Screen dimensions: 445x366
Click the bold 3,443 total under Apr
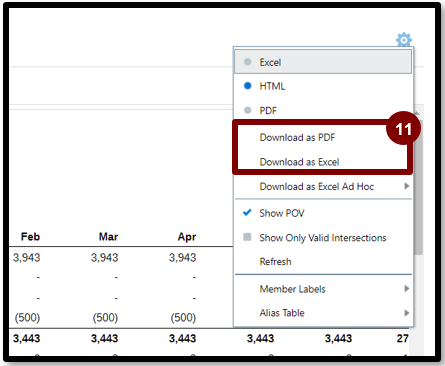(183, 338)
